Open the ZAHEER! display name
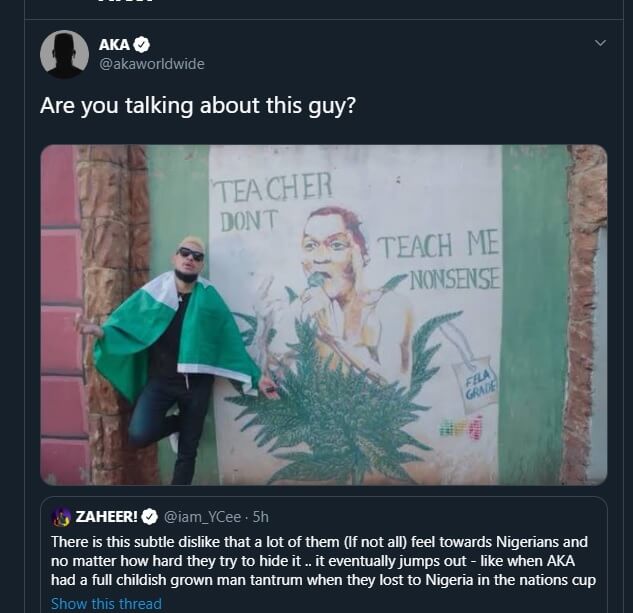 tap(107, 517)
